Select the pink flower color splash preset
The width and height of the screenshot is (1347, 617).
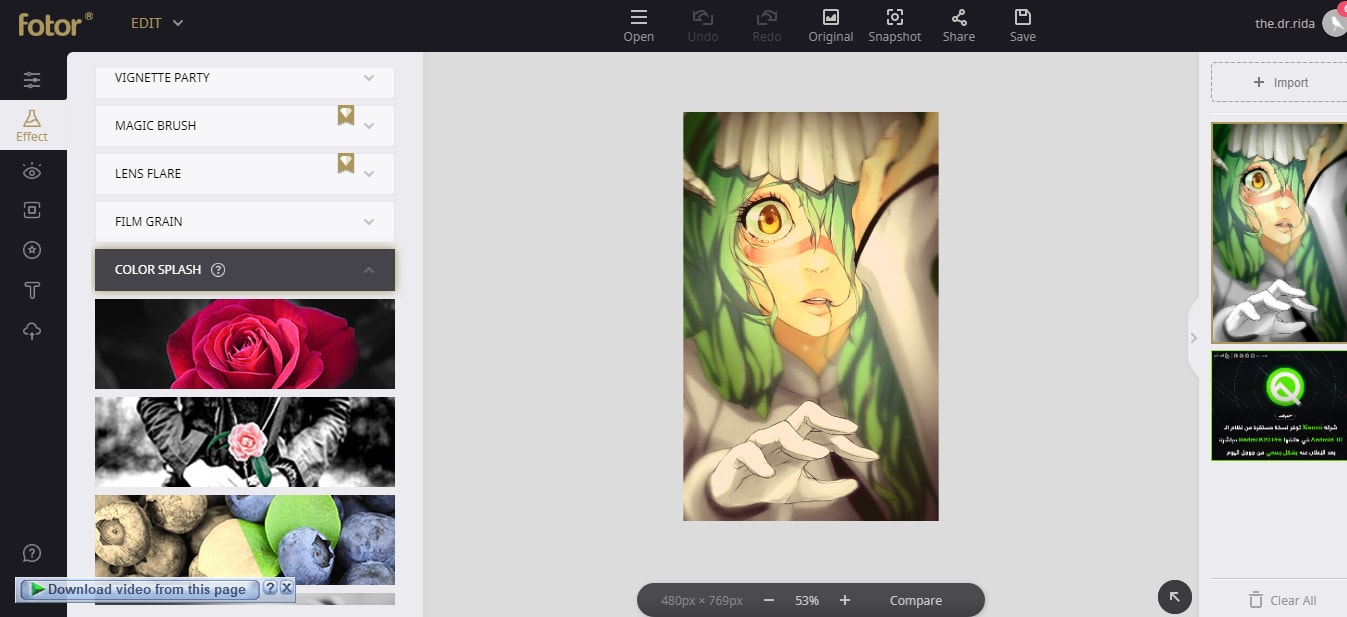(245, 442)
